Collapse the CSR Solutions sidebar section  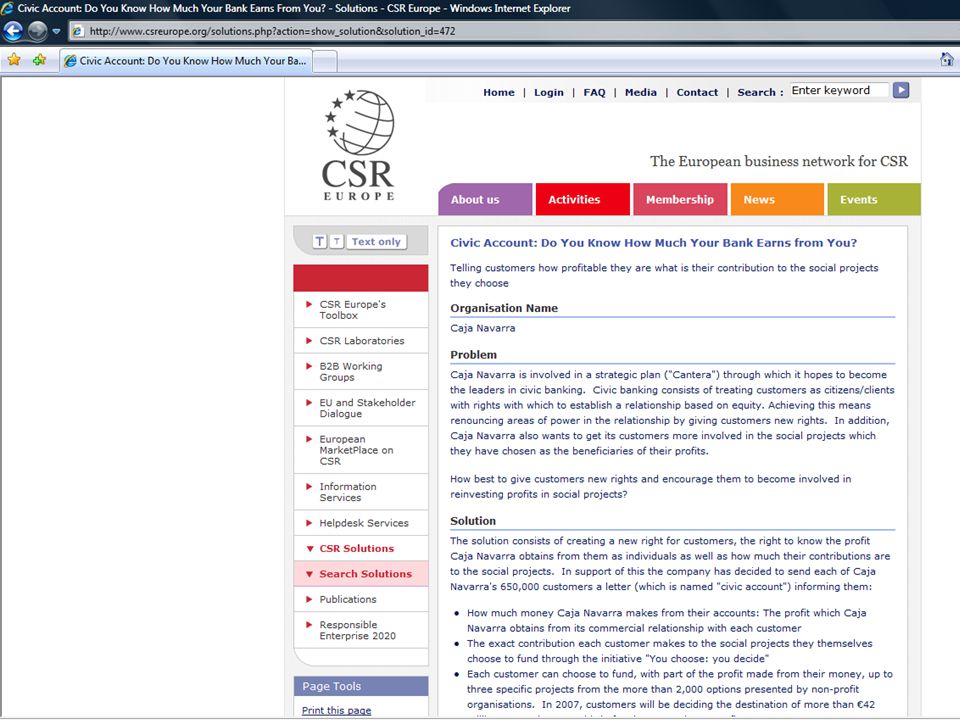click(361, 549)
